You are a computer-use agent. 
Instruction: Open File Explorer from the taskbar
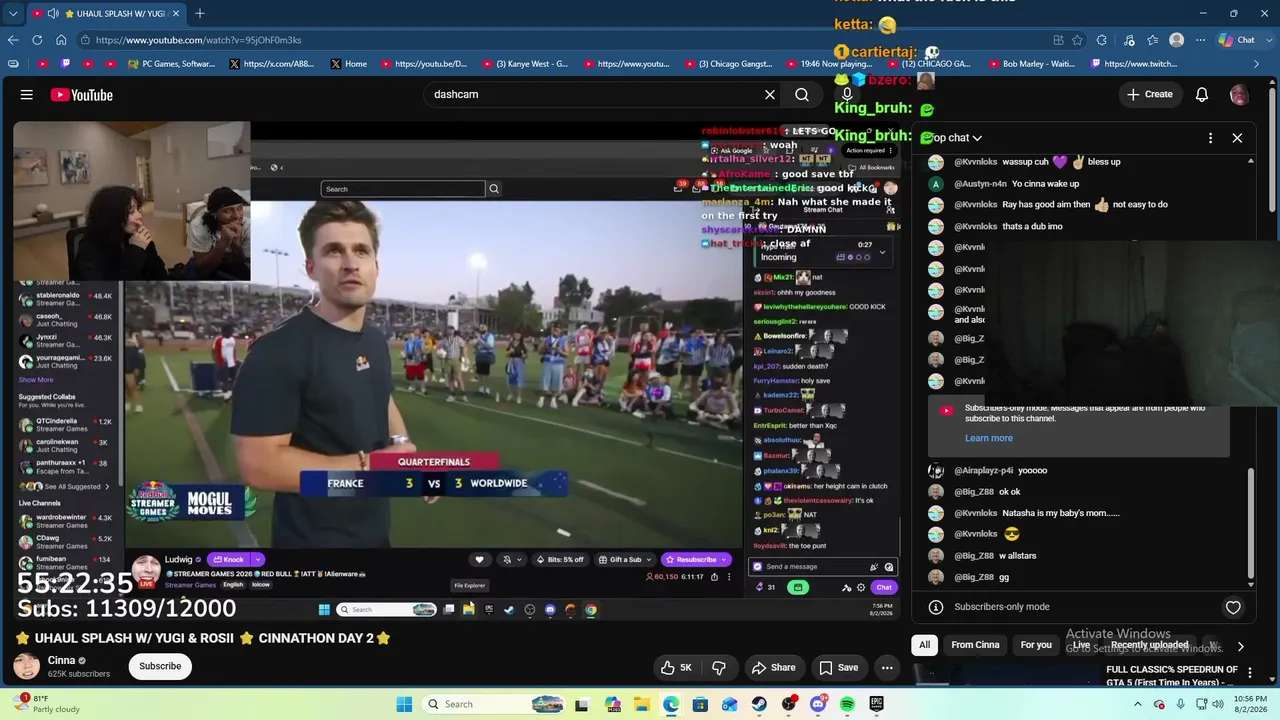642,704
